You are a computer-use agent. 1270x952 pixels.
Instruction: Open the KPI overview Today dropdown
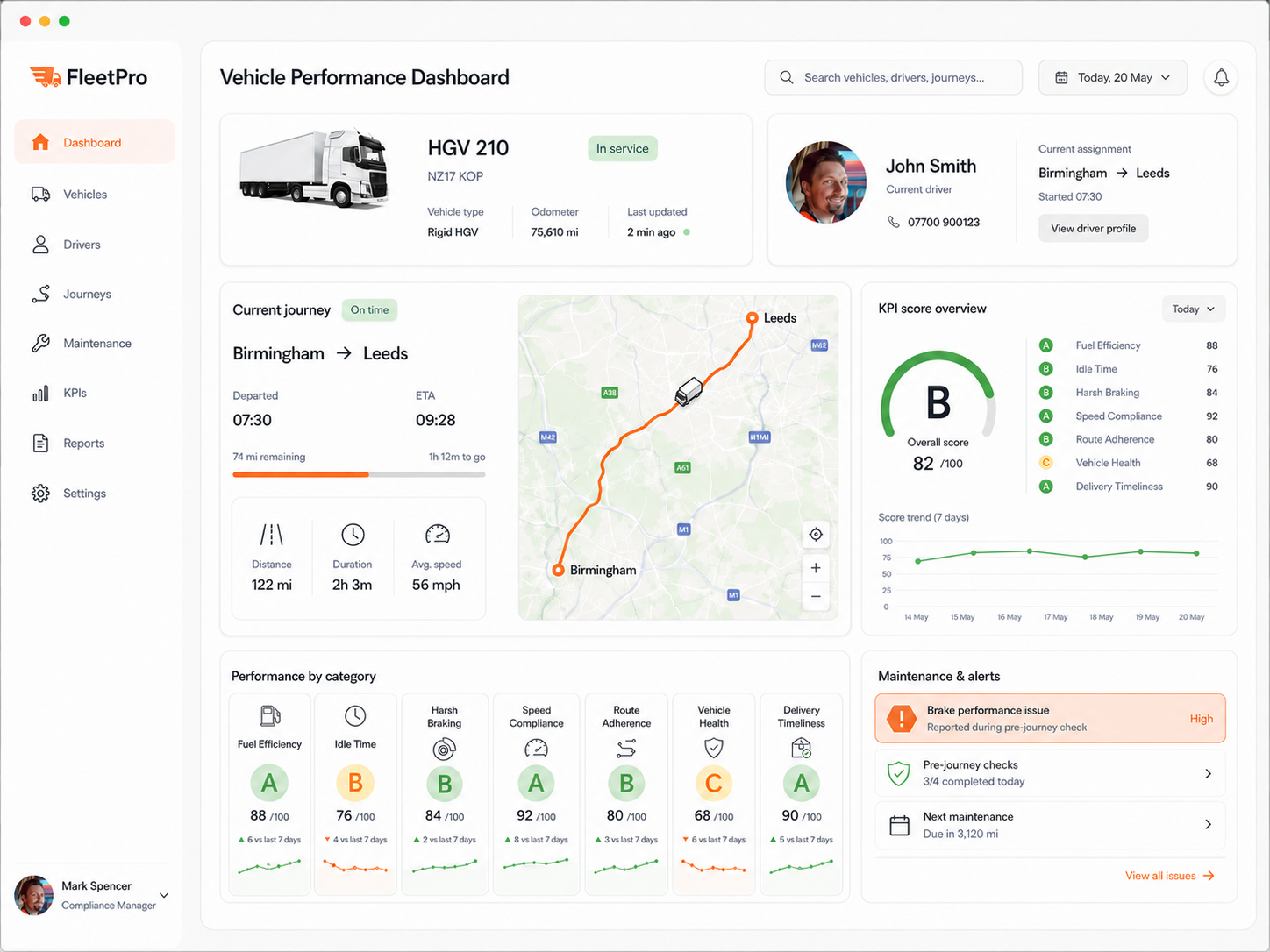pos(1194,309)
